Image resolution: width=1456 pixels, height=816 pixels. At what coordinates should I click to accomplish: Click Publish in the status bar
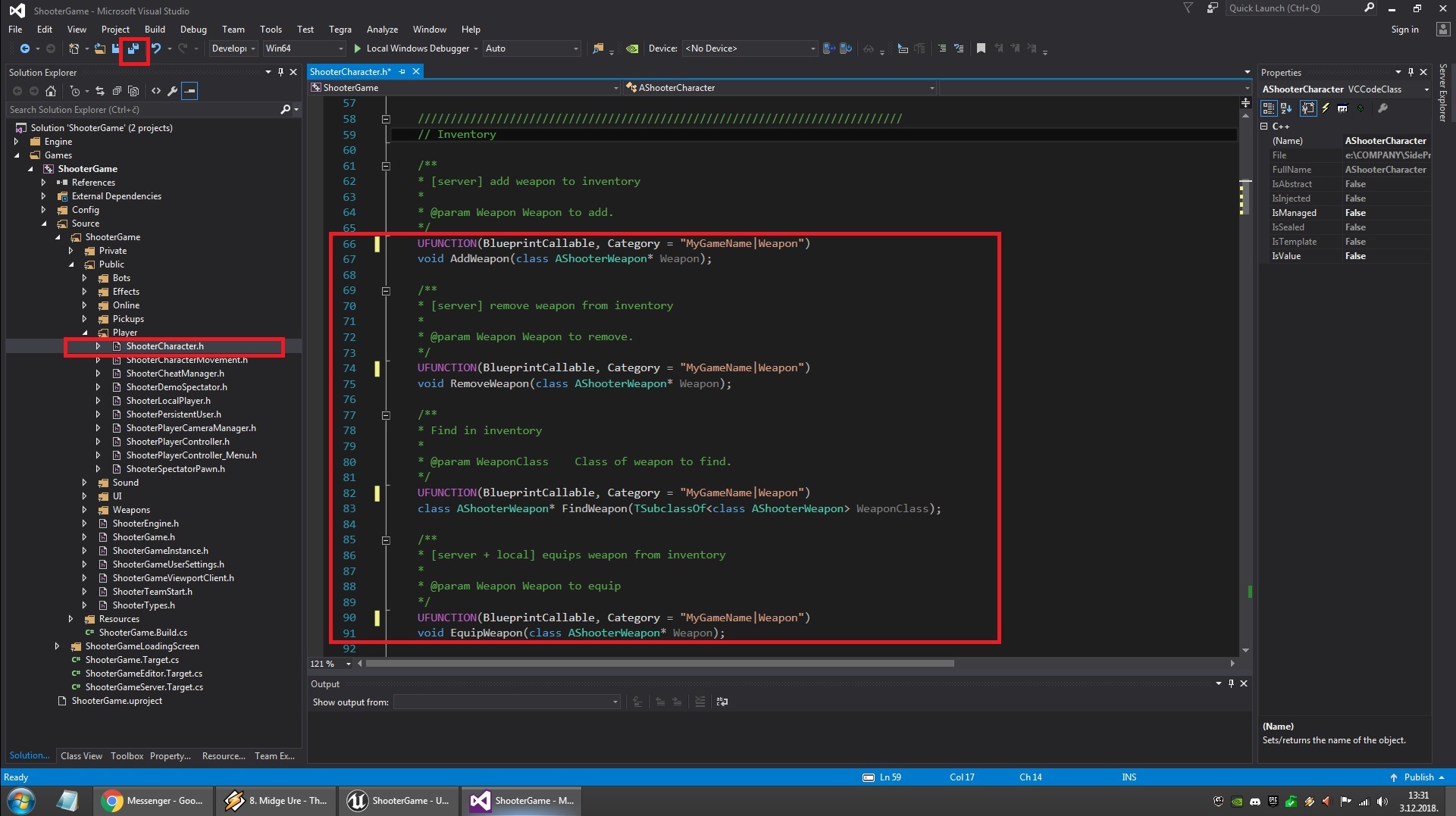pos(1418,777)
